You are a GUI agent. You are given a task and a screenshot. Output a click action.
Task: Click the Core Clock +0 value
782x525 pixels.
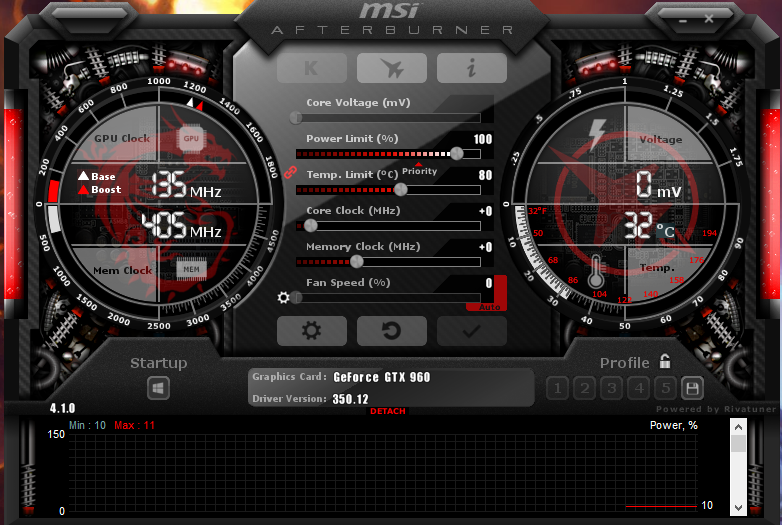coord(485,211)
